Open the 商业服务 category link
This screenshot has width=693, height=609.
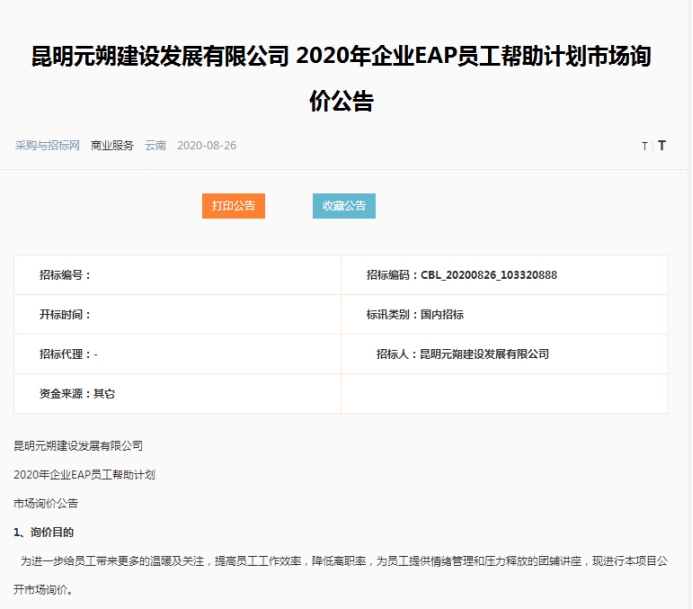[112, 145]
